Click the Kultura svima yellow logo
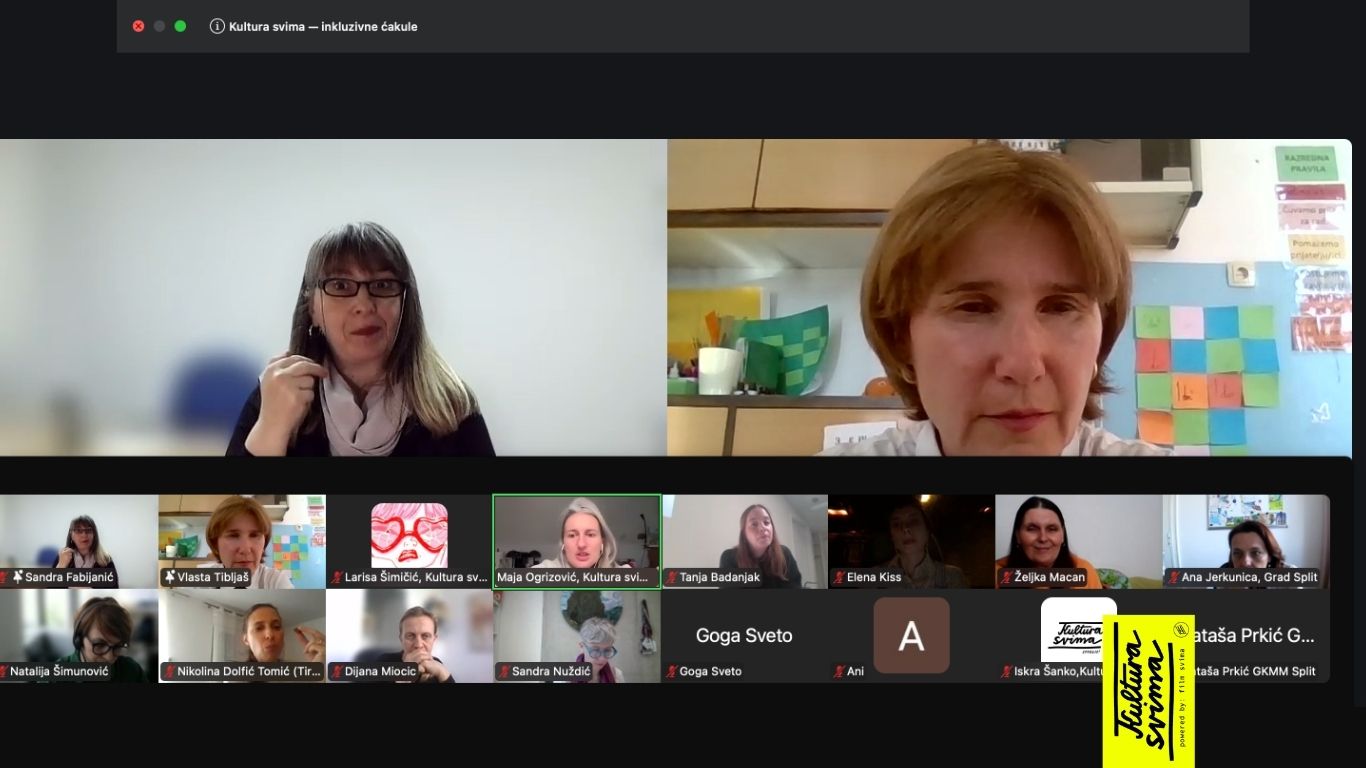 1148,690
